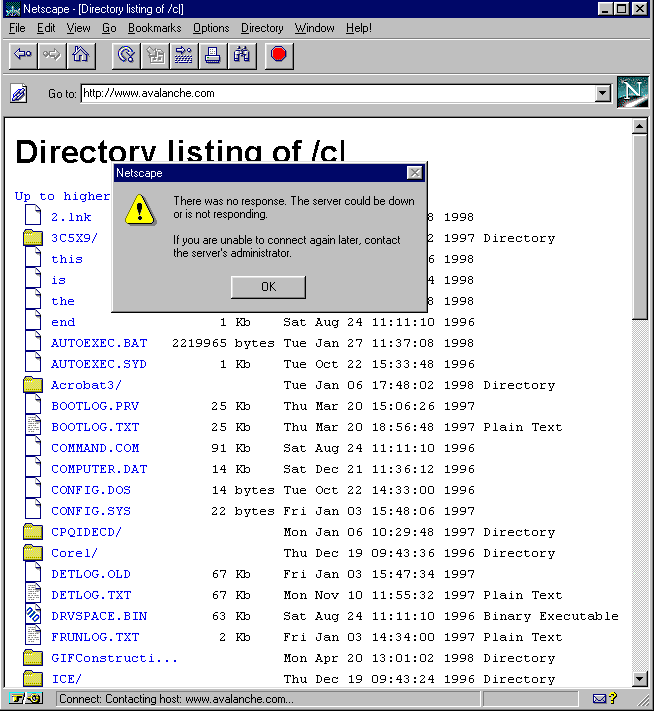Image resolution: width=654 pixels, height=711 pixels.
Task: Click the Open Location toolbar icon
Action: point(184,56)
